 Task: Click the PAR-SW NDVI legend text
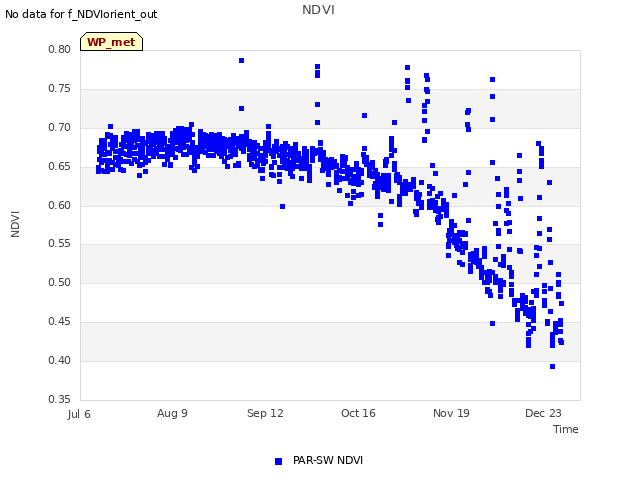click(328, 460)
